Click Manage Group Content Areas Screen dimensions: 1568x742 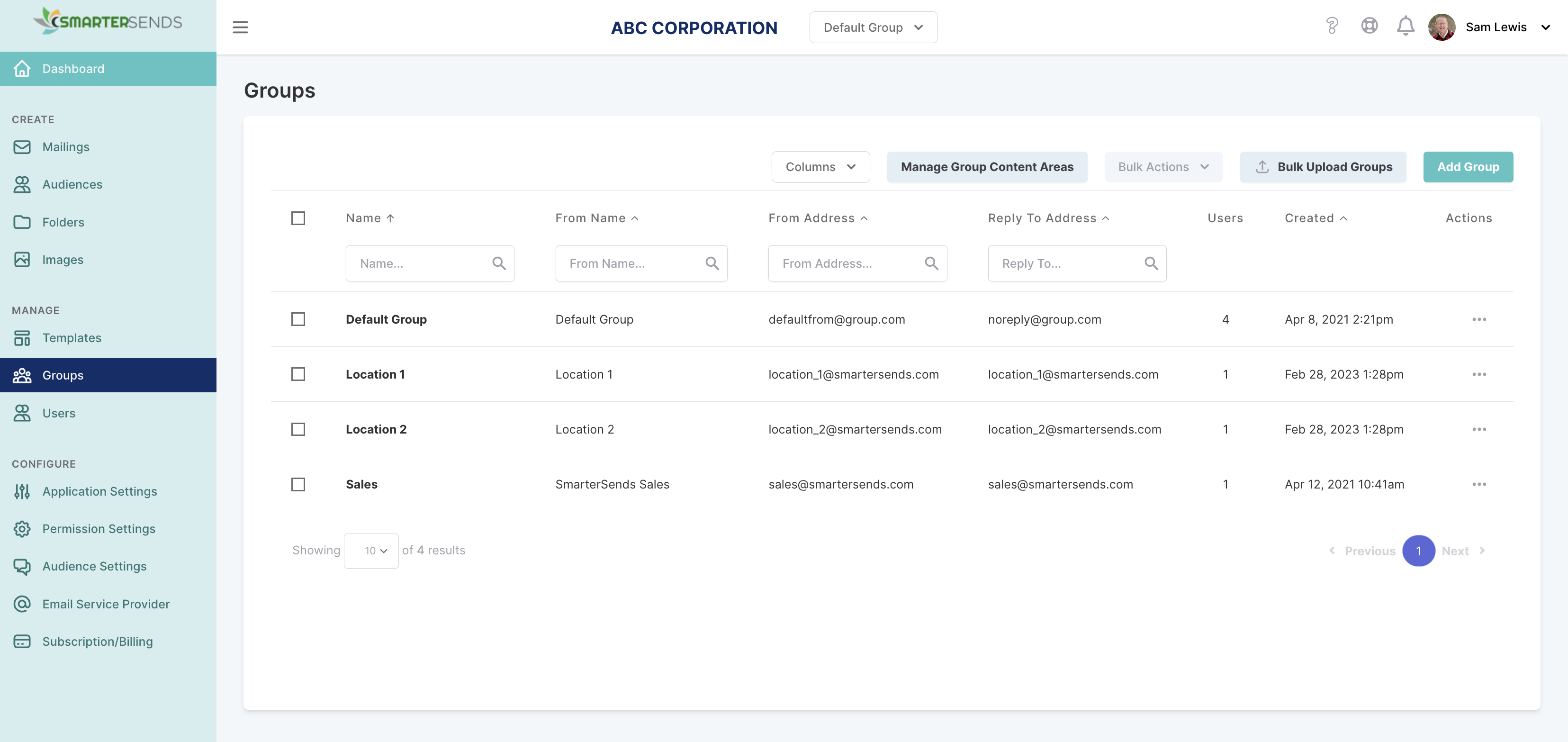[x=987, y=167]
